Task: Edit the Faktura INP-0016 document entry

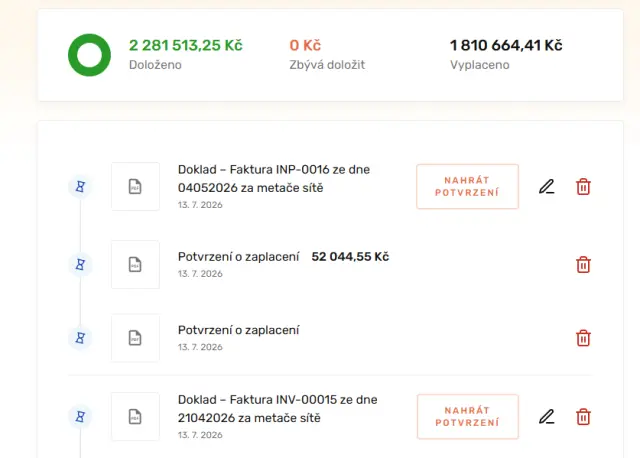Action: [x=547, y=187]
